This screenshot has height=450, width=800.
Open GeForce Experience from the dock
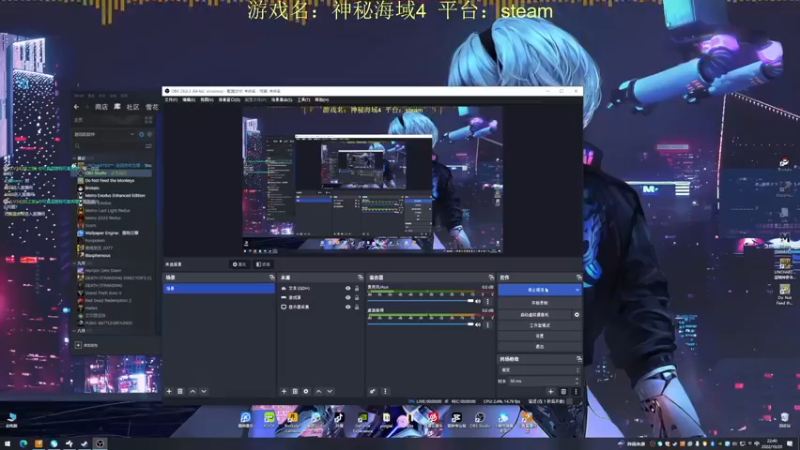click(363, 419)
